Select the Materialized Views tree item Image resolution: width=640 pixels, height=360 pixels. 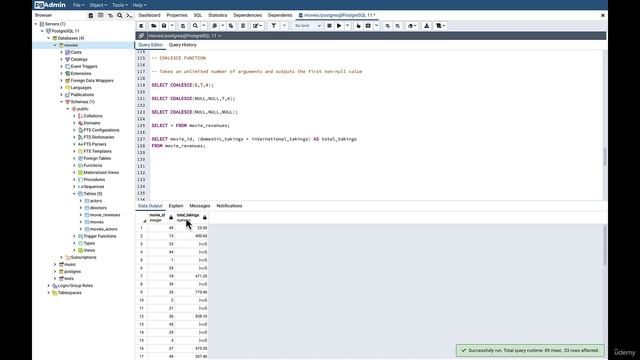point(101,173)
